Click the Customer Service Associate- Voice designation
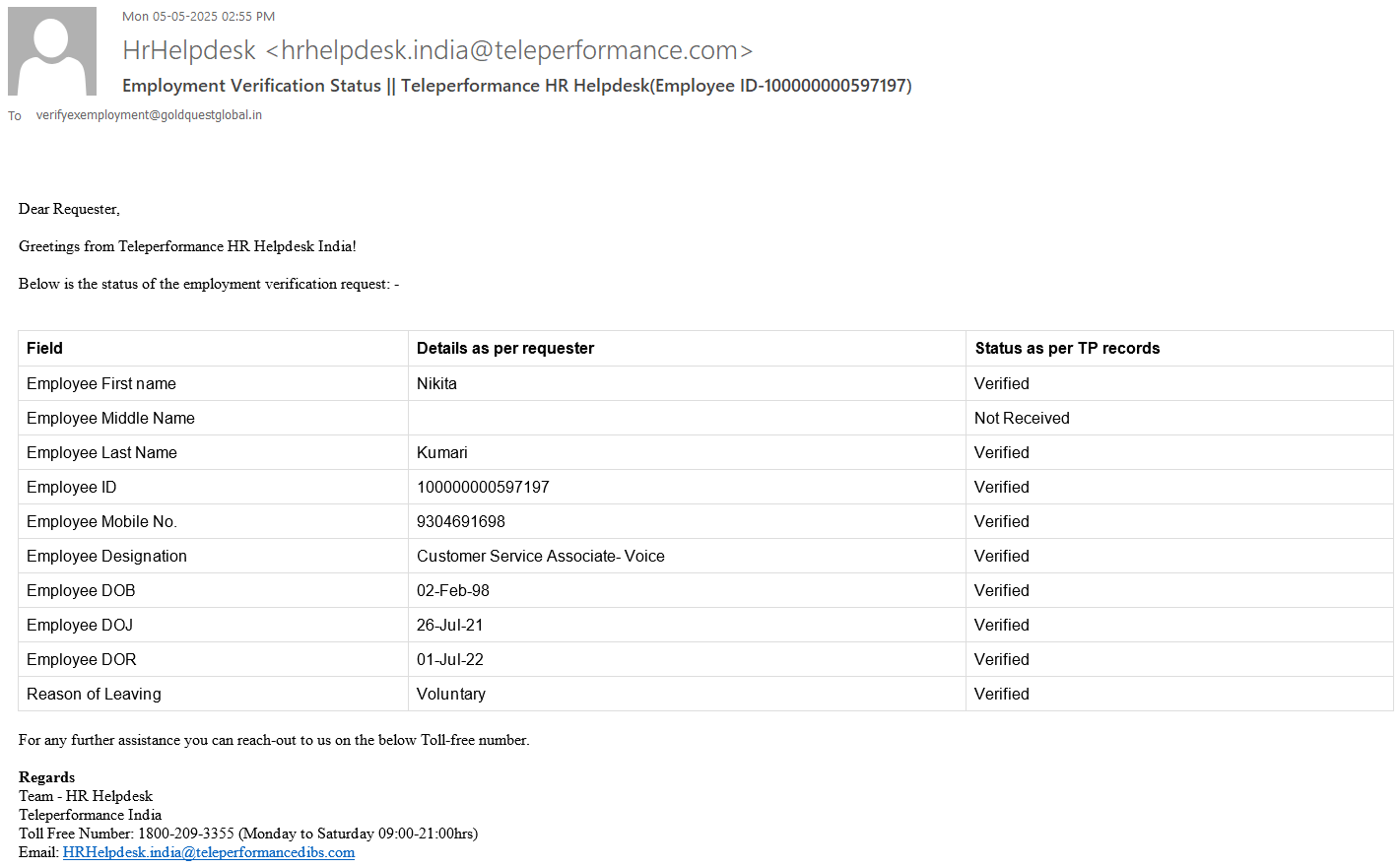 point(541,556)
